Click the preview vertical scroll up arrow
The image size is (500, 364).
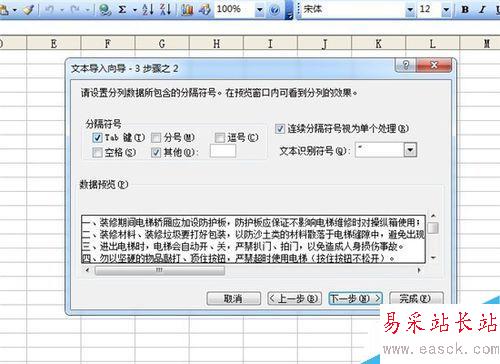point(433,216)
